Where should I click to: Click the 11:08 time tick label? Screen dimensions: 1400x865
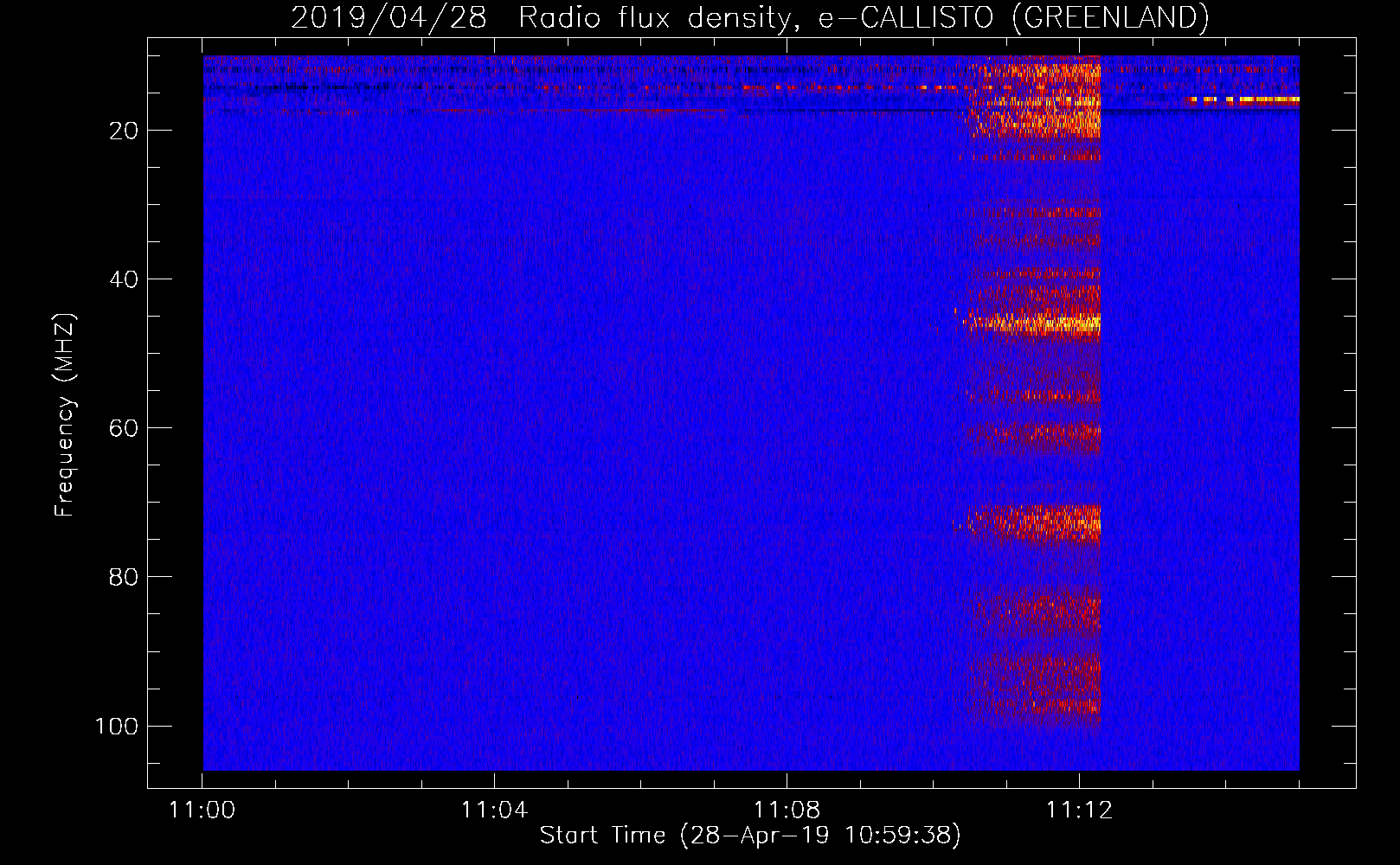coord(787,811)
